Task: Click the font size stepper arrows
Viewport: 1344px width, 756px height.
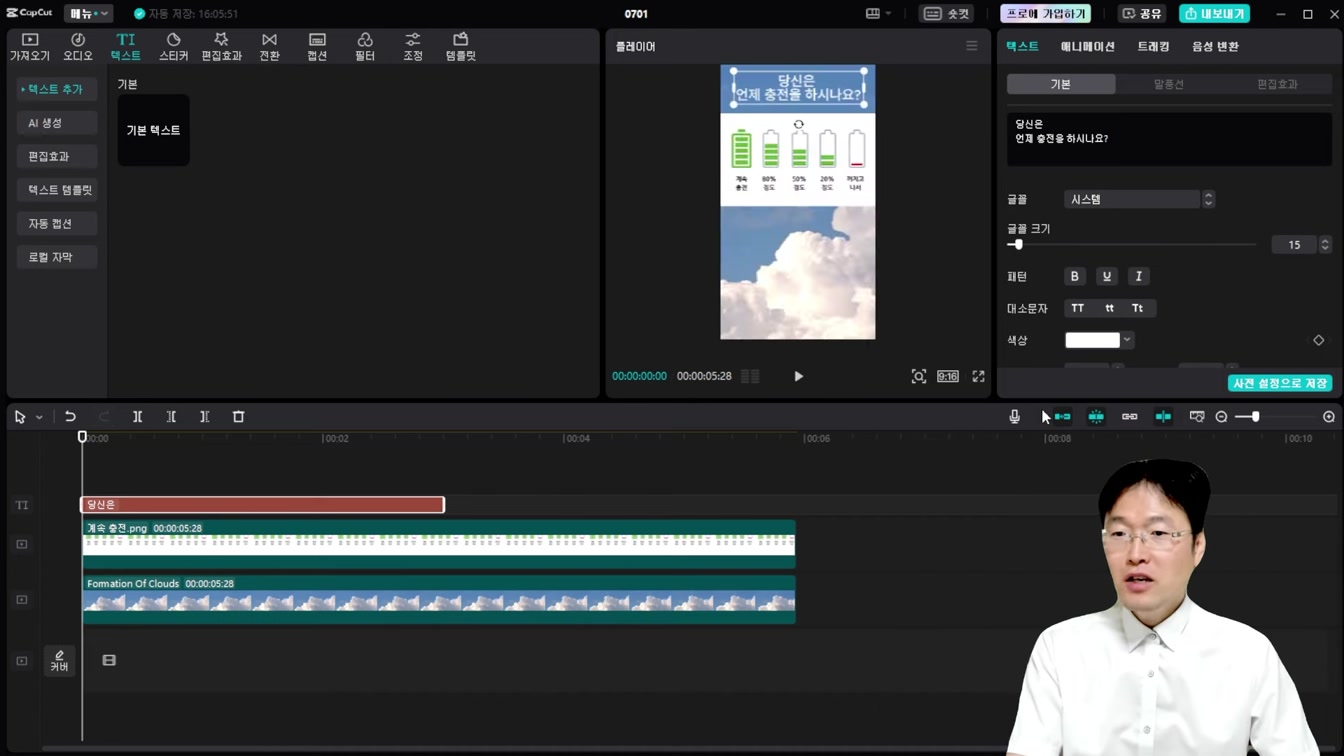Action: coord(1326,245)
